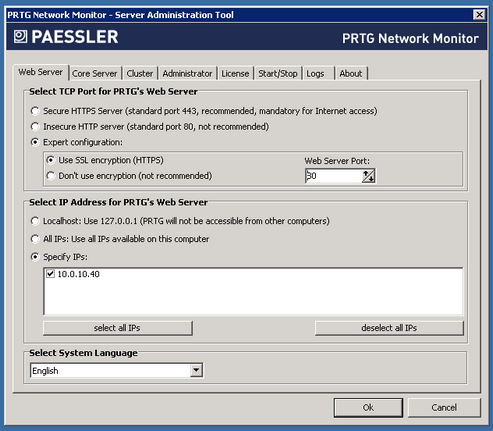Click the 'deselect all IPs' button

[x=389, y=328]
